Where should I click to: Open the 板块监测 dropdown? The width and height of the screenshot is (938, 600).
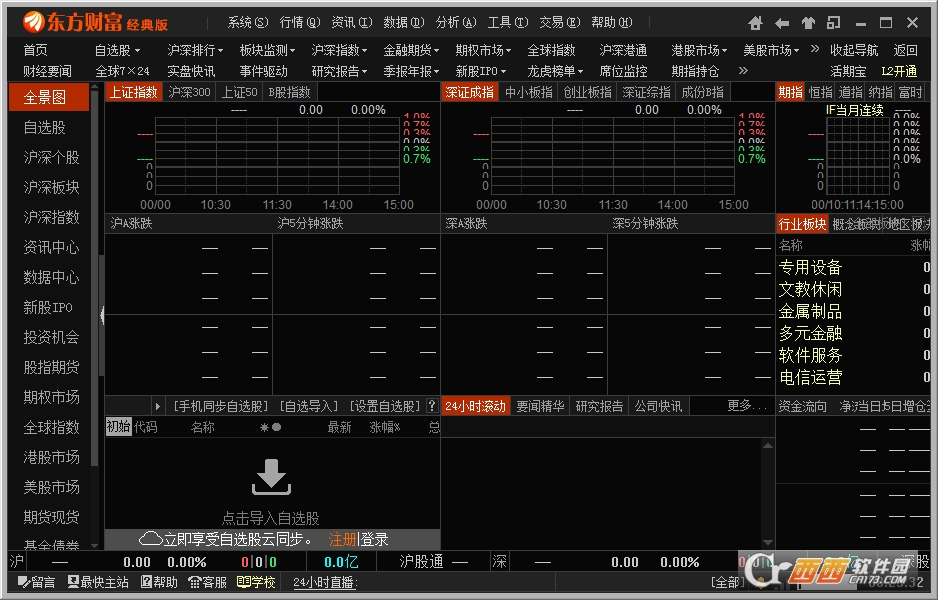[x=267, y=50]
